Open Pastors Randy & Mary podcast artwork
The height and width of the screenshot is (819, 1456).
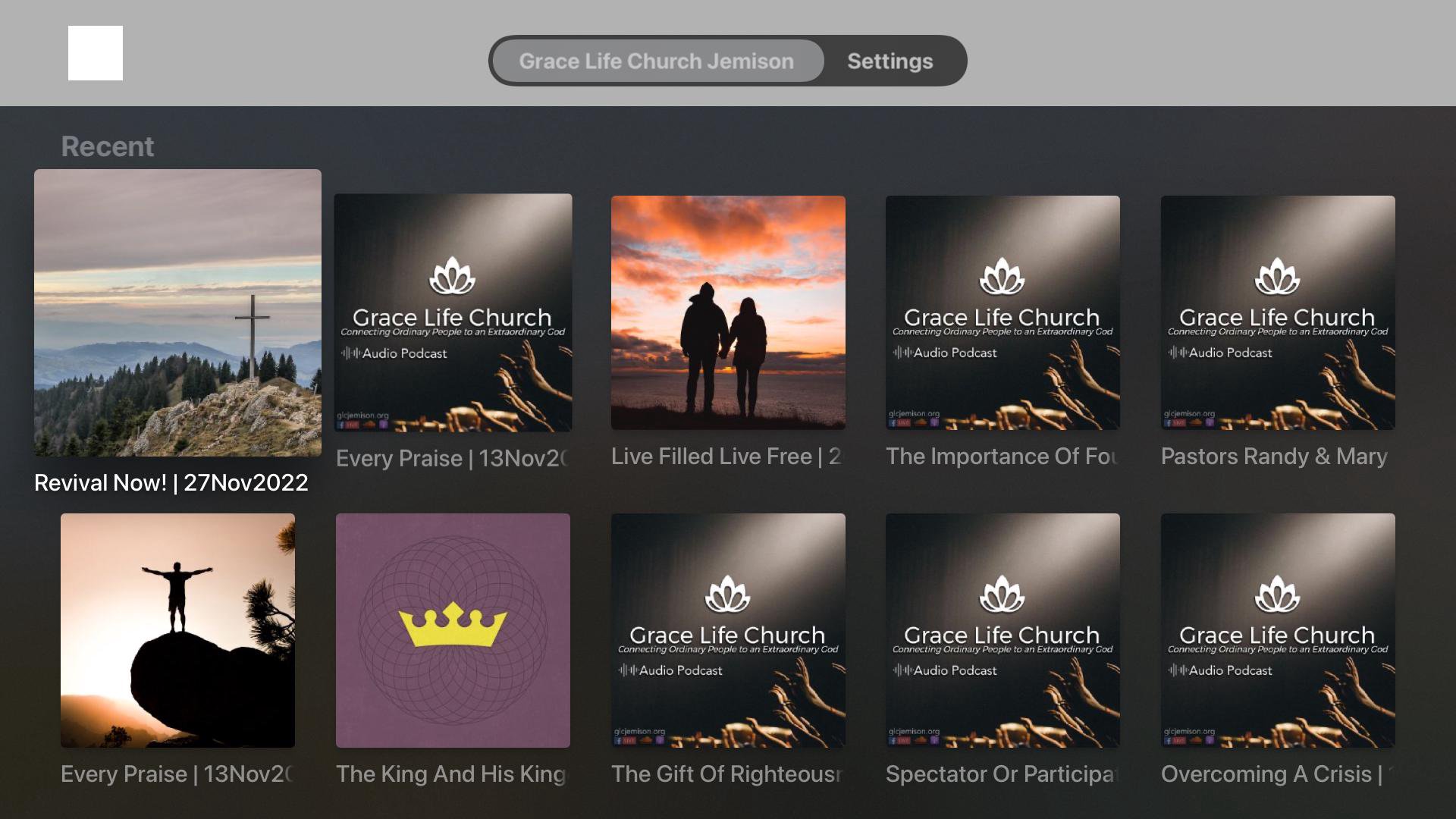point(1278,312)
